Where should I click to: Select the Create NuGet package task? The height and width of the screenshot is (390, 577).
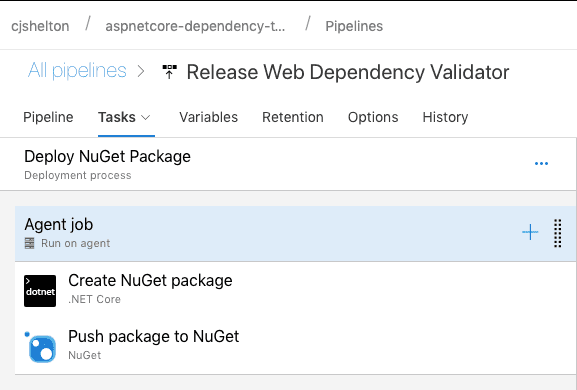click(x=295, y=290)
